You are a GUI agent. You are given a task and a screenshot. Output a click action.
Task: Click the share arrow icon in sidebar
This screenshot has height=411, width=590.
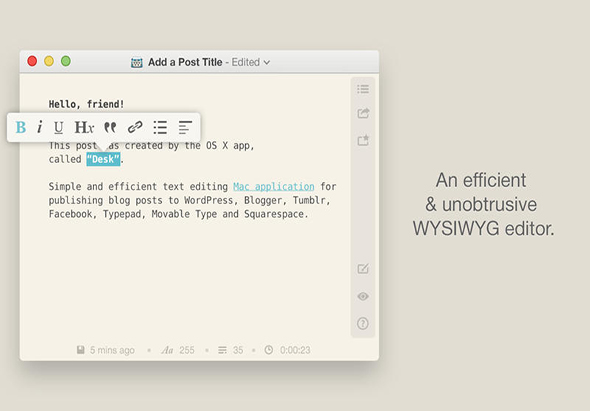click(363, 113)
